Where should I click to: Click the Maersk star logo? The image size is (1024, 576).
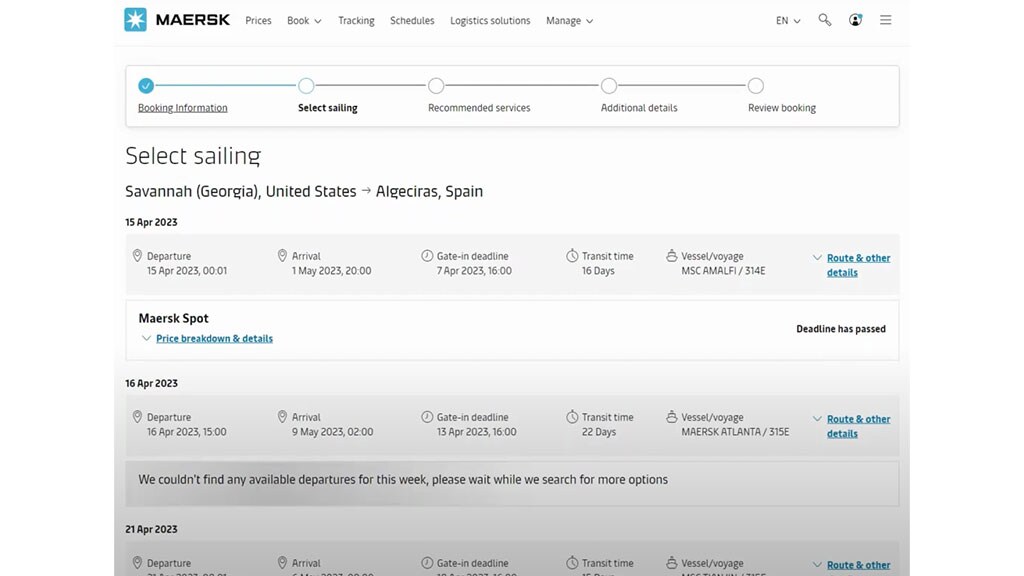[x=134, y=19]
